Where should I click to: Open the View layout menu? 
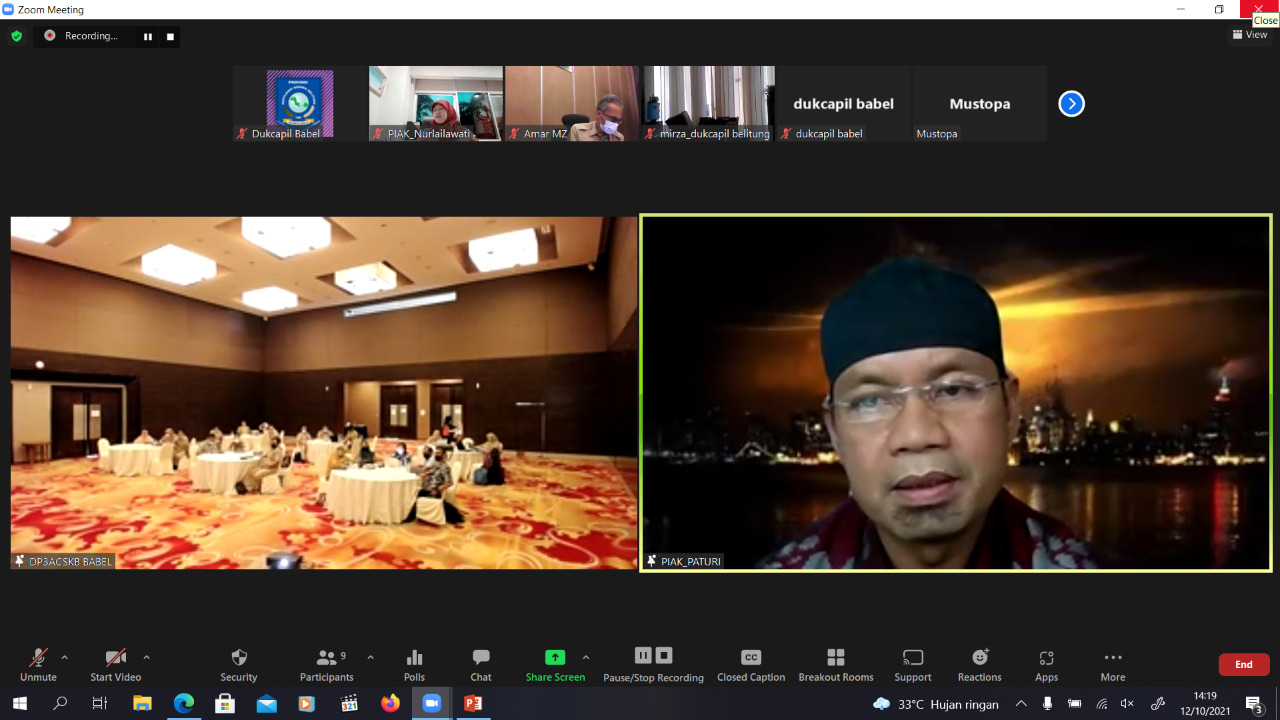[1250, 35]
